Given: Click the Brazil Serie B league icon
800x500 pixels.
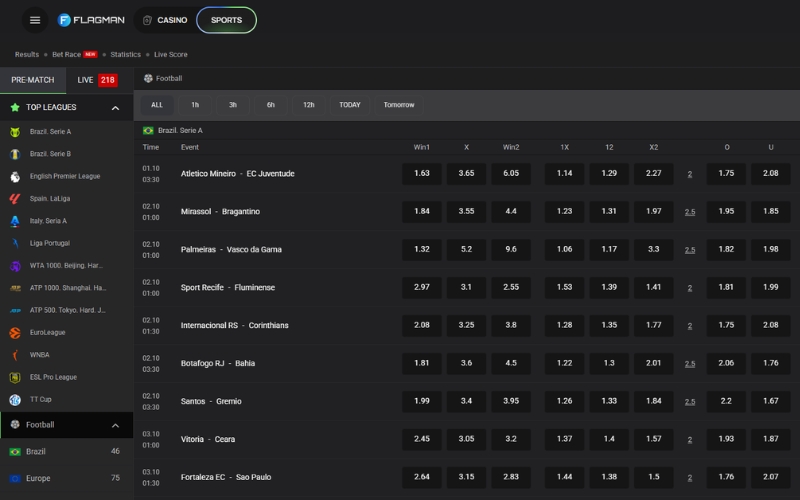Looking at the screenshot, I should [x=15, y=154].
